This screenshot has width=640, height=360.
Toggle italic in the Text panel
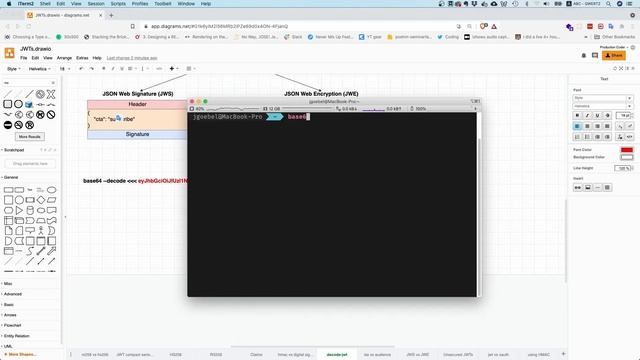587,116
